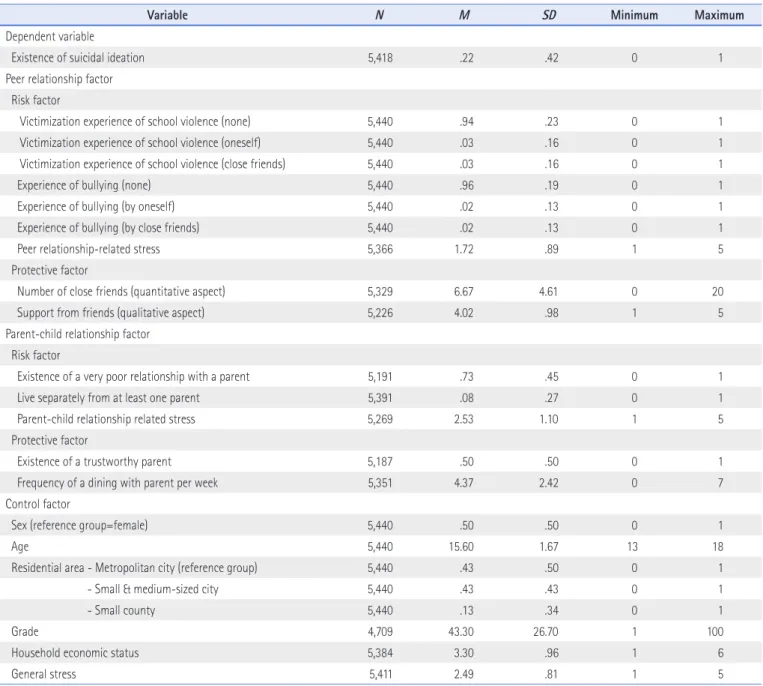Select 'Number of close friends (quantitative aspect)'

click(121, 291)
